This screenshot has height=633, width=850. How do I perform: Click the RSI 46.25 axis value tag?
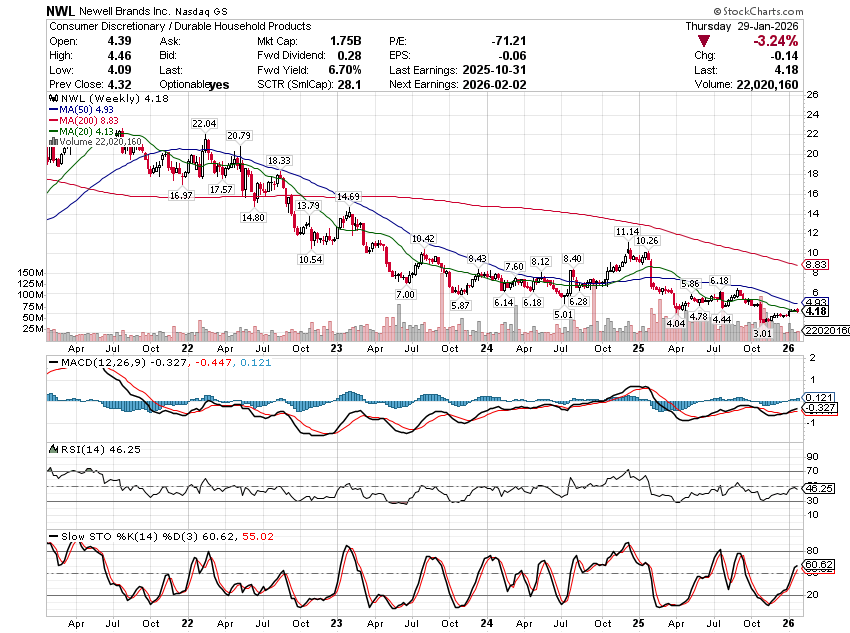click(819, 487)
